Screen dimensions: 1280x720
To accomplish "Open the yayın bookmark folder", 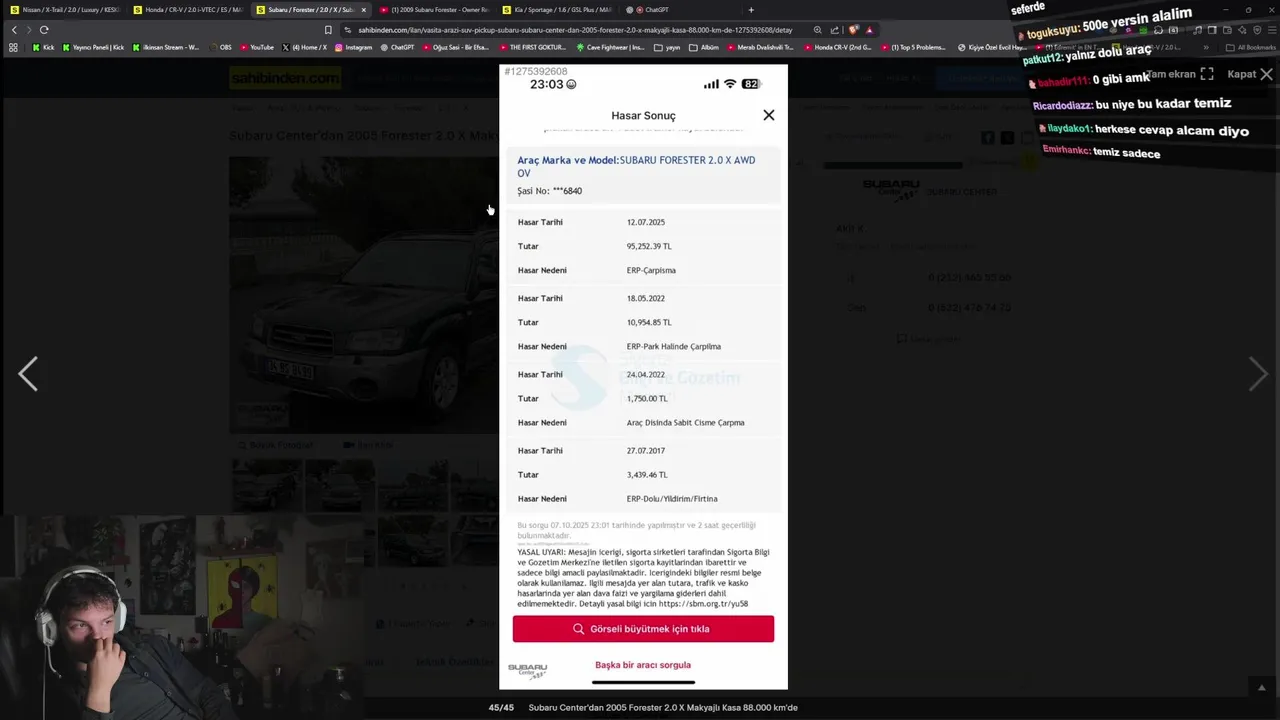I will 667,47.
